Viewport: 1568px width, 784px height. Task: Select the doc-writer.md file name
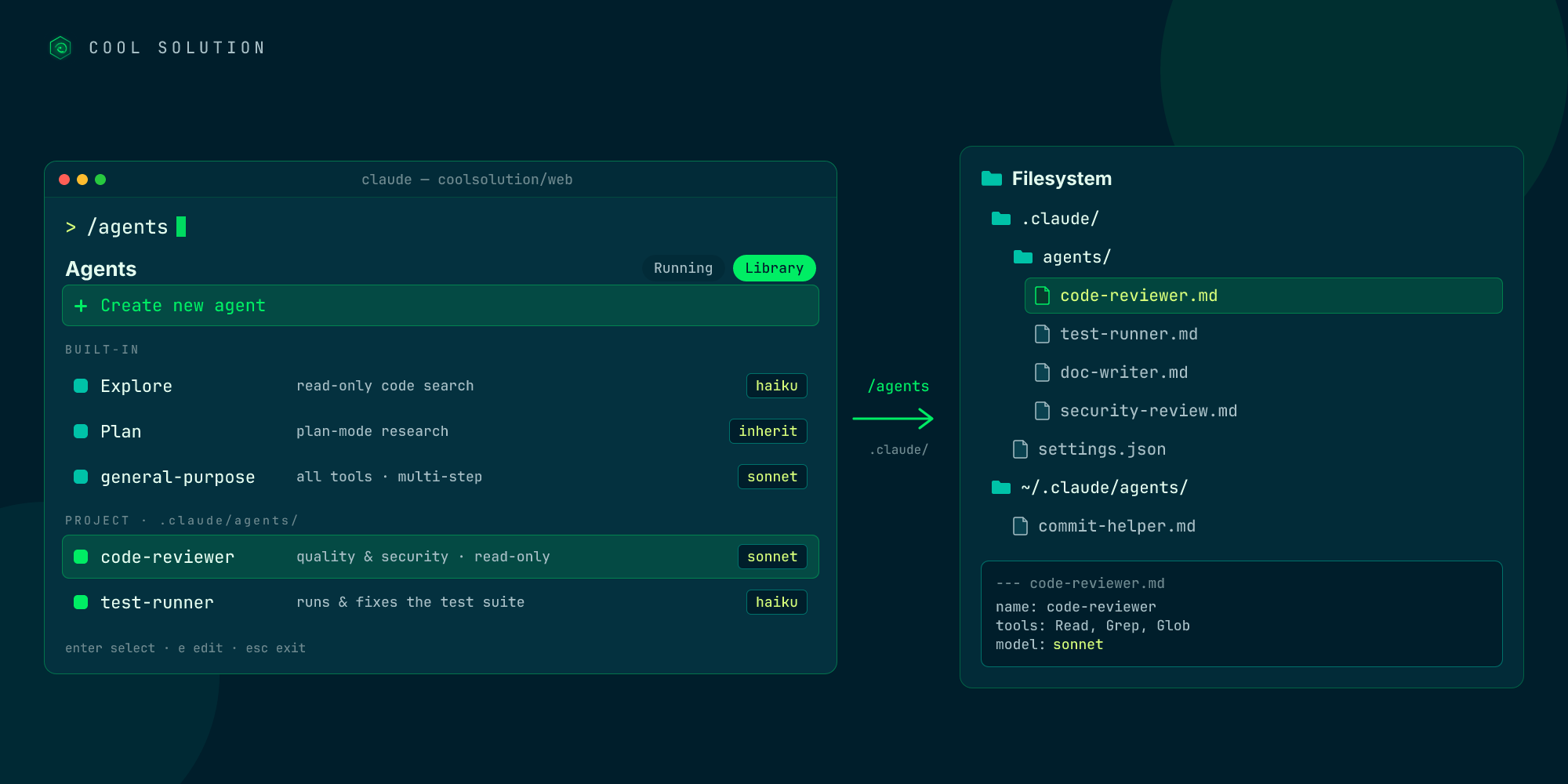(1124, 372)
